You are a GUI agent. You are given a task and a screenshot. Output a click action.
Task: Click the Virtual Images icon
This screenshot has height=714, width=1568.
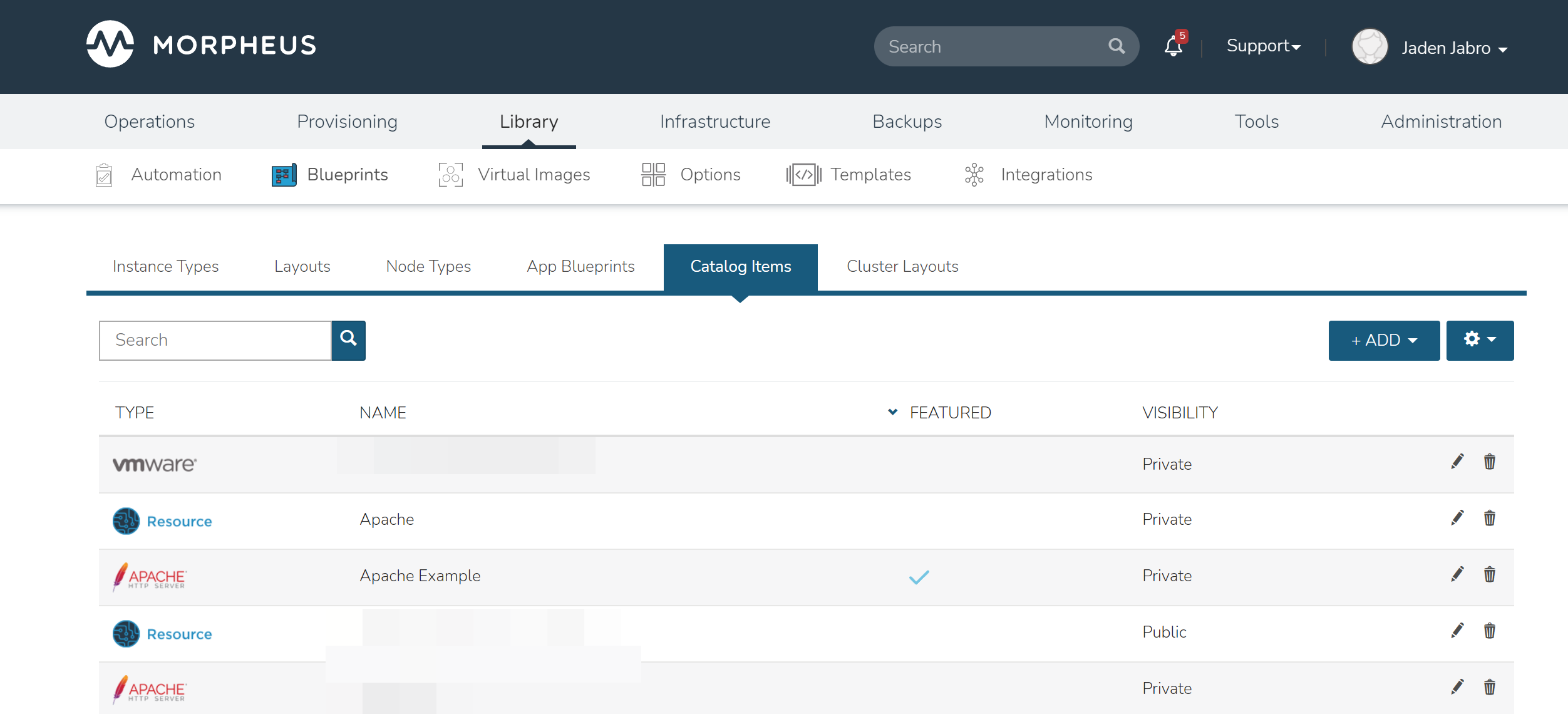tap(450, 175)
